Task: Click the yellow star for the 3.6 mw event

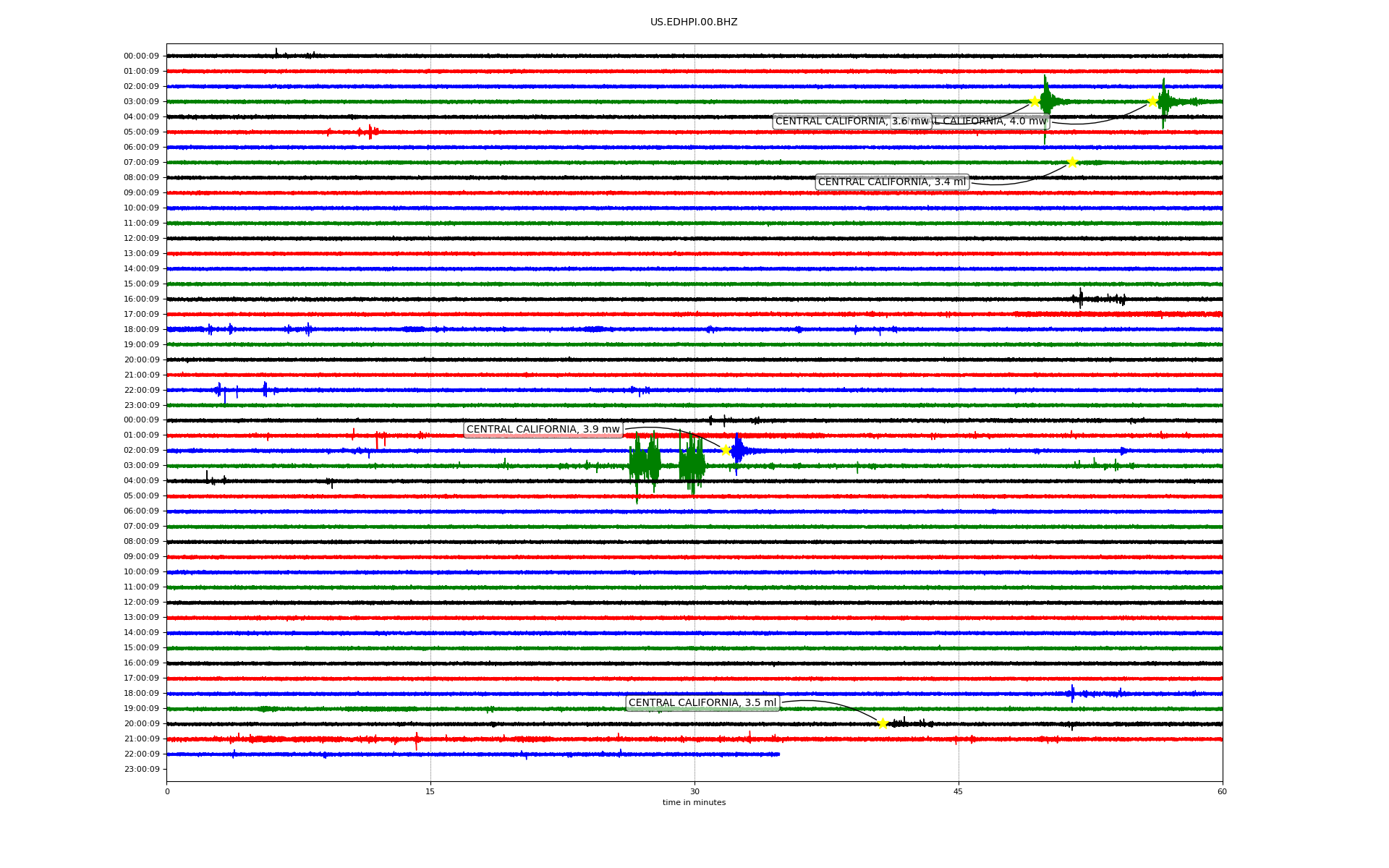Action: point(1035,101)
